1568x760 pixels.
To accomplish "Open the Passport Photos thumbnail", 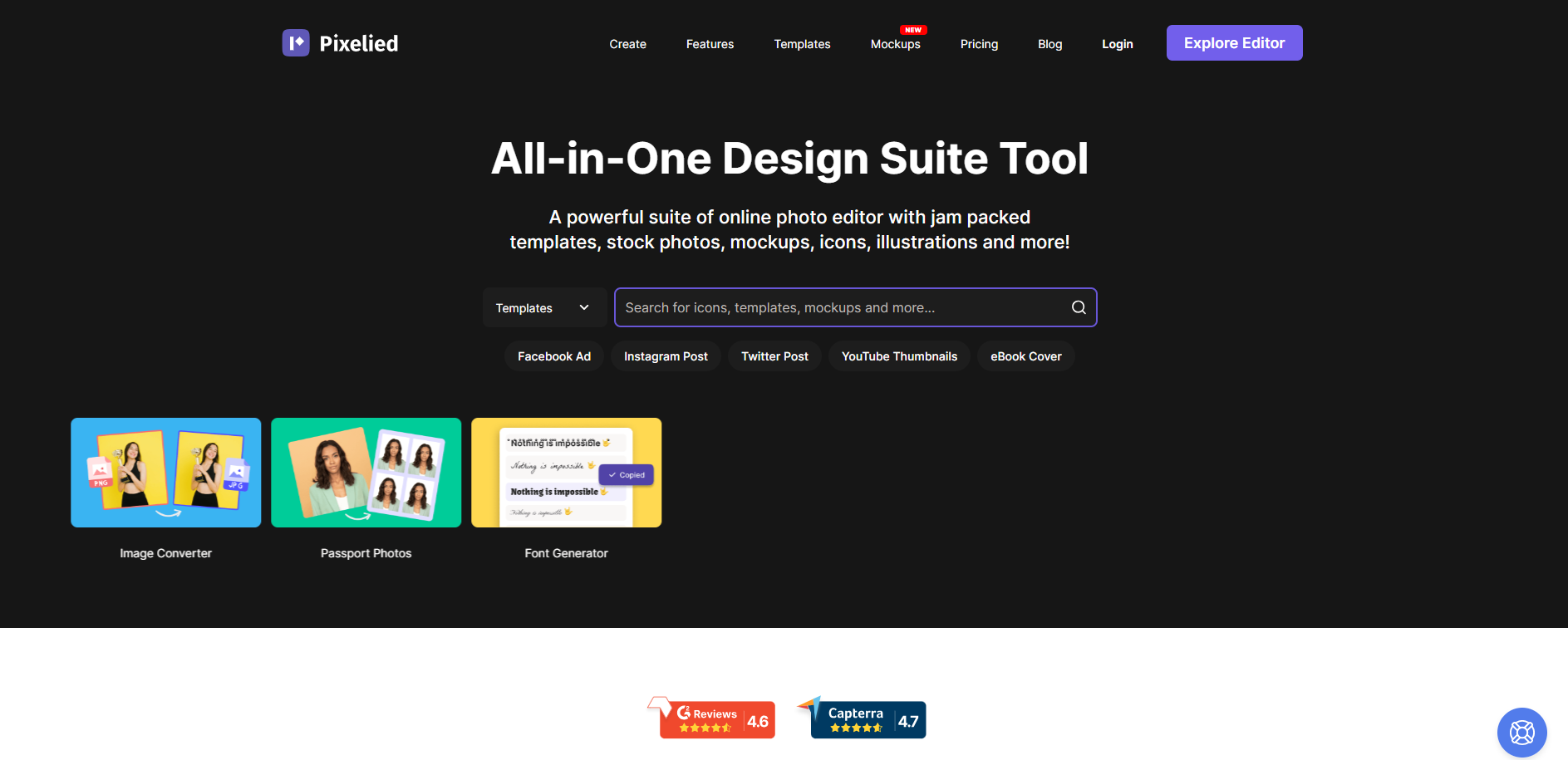I will pyautogui.click(x=366, y=473).
